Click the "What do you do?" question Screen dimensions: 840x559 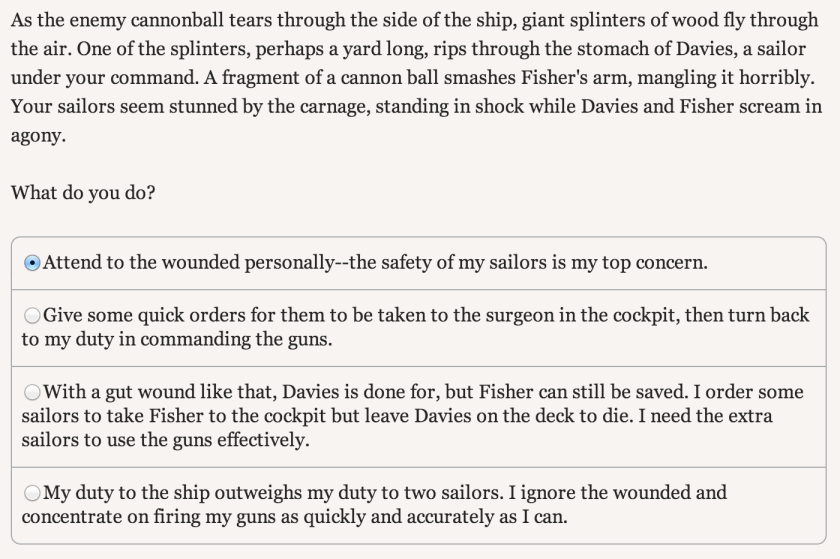coord(83,192)
